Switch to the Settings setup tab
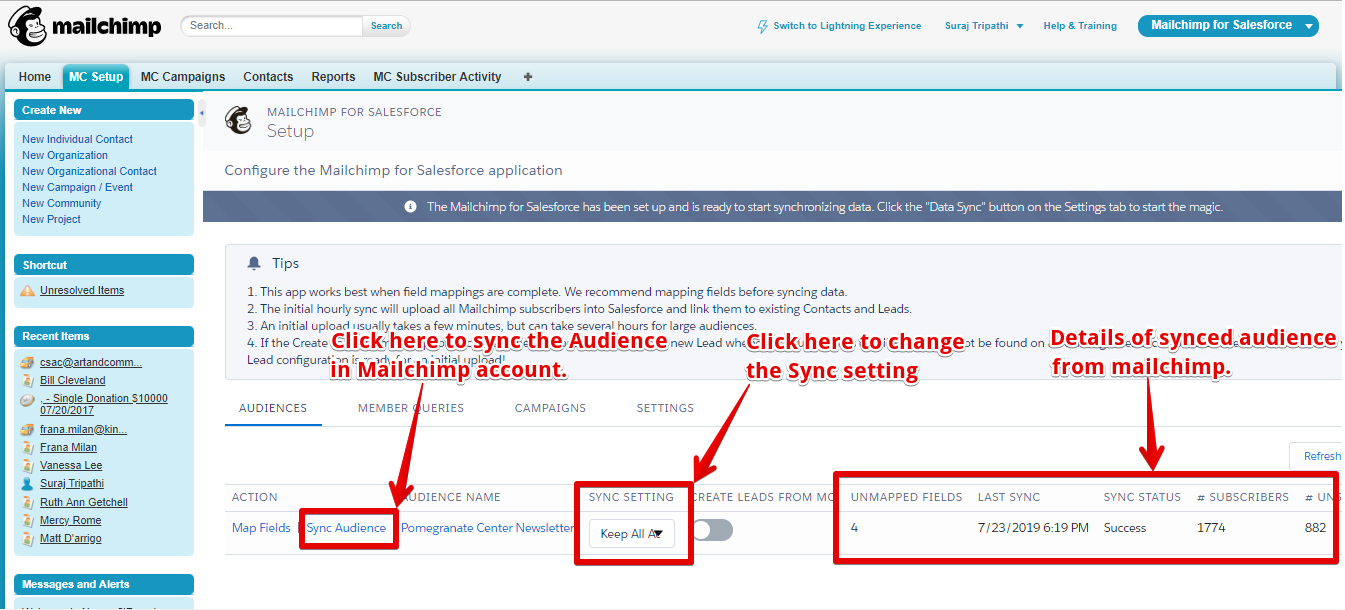This screenshot has height=610, width=1345. pyautogui.click(x=665, y=408)
